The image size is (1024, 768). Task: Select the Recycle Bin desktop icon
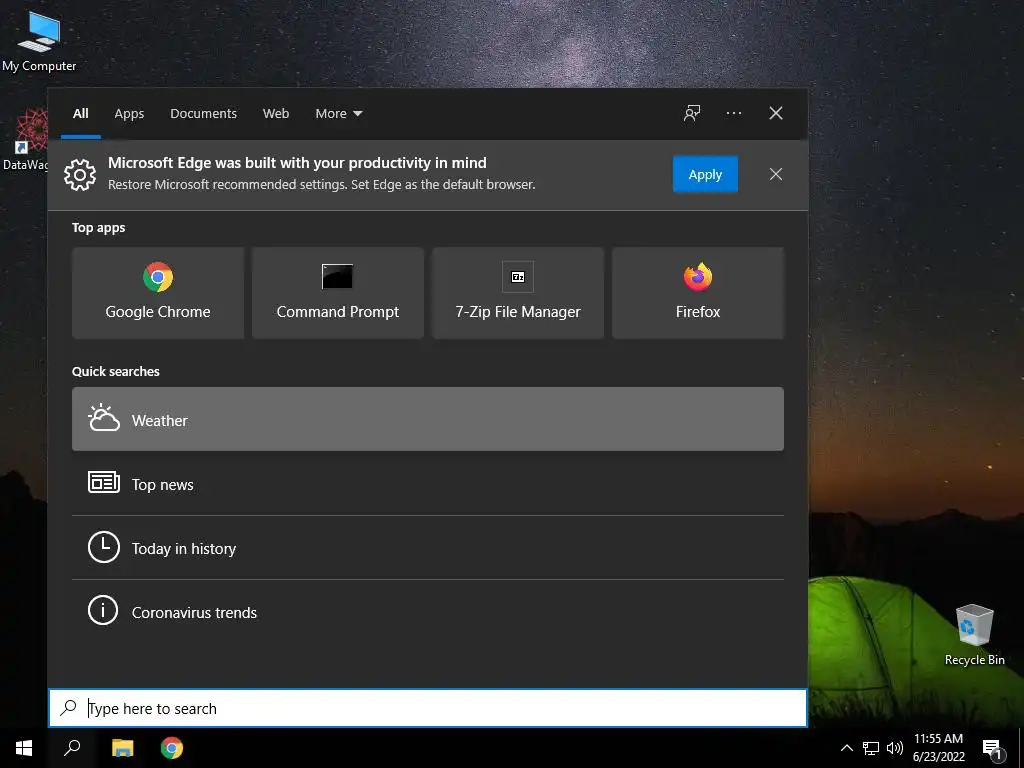974,634
